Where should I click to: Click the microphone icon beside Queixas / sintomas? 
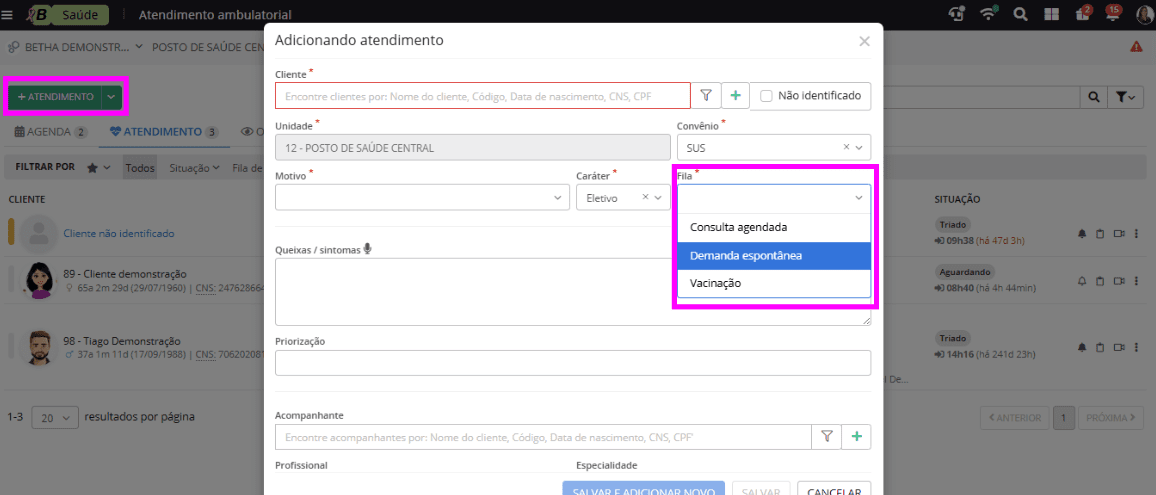click(x=368, y=249)
